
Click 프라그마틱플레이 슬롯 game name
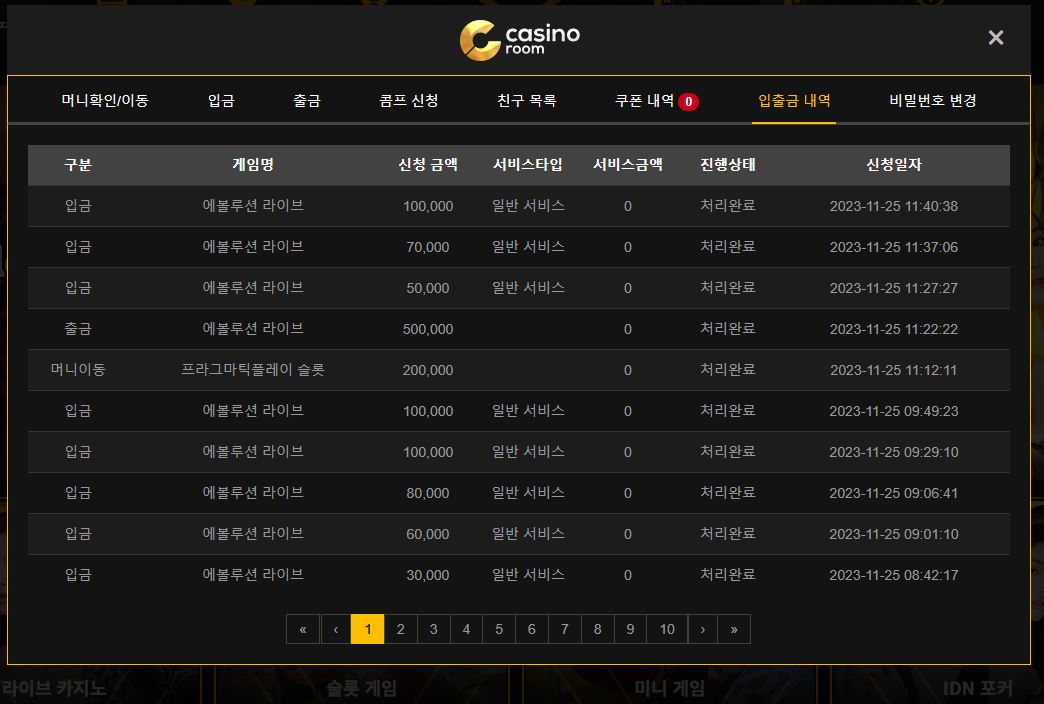[x=253, y=370]
